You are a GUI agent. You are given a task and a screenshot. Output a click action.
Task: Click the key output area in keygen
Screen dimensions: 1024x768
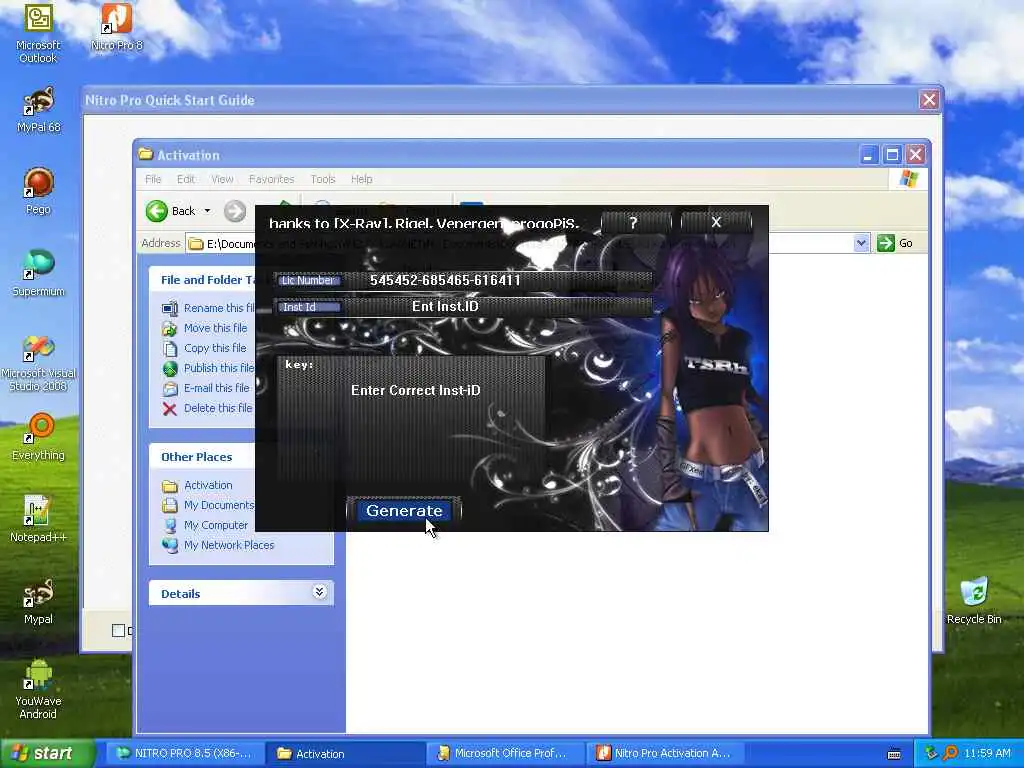[411, 419]
